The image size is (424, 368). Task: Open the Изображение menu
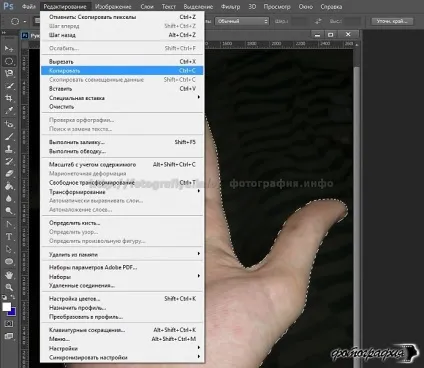[x=113, y=7]
